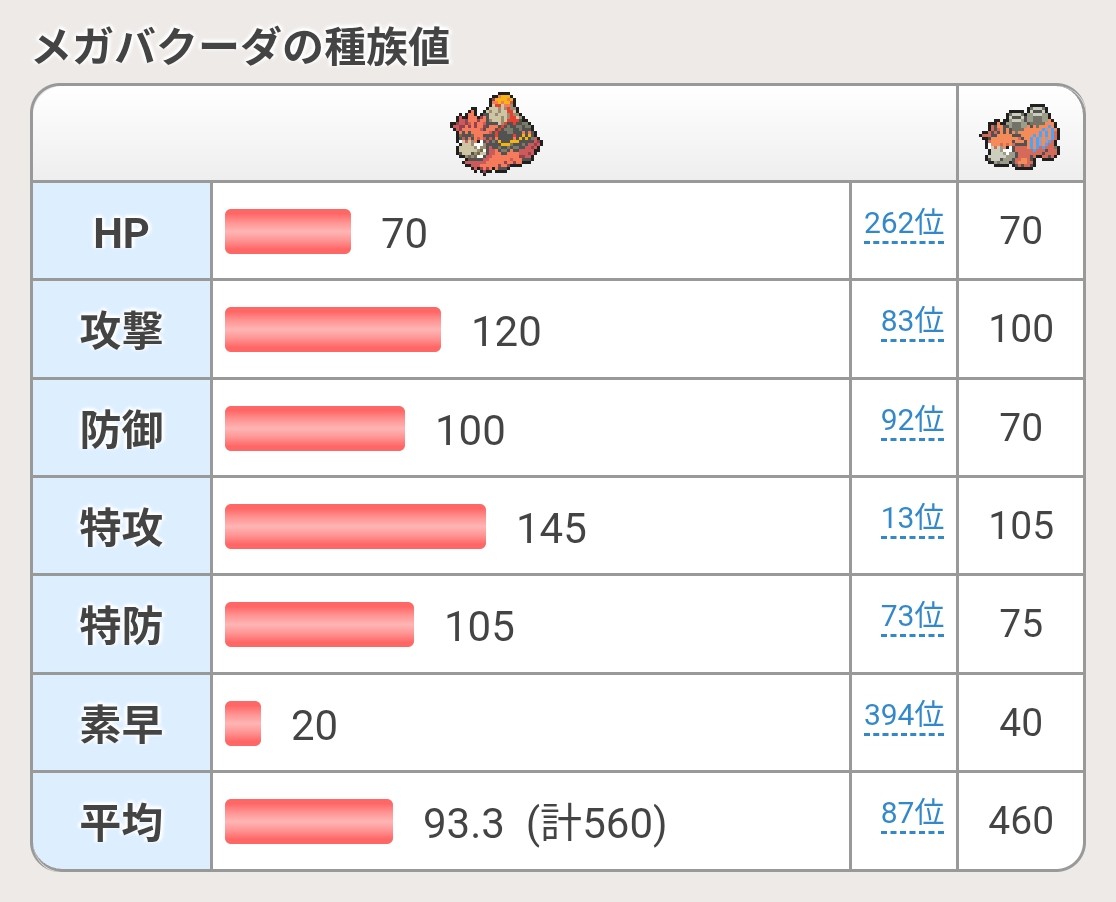Image resolution: width=1116 pixels, height=902 pixels.
Task: Click the Mega Camerupt sprite icon
Action: pos(496,133)
